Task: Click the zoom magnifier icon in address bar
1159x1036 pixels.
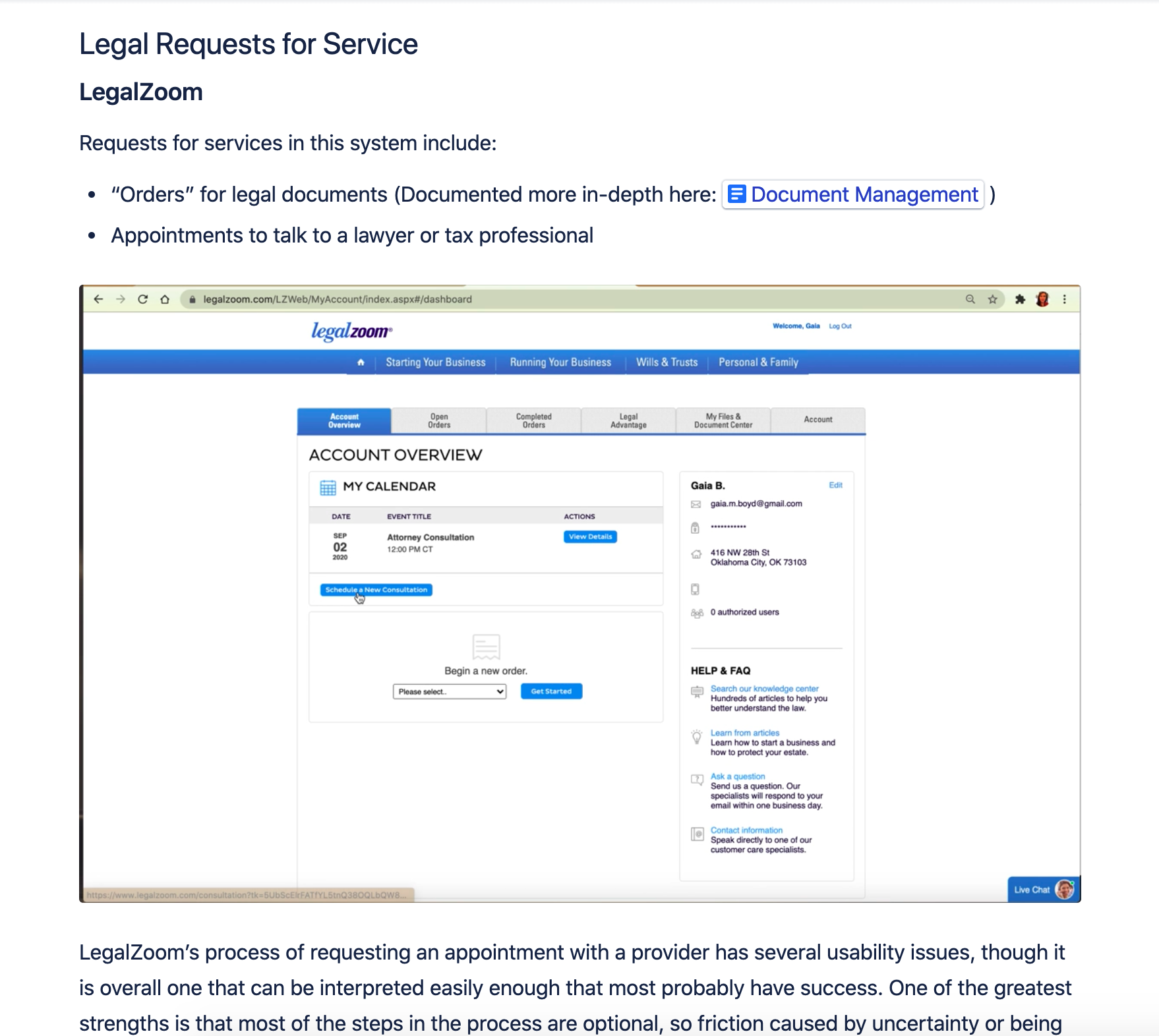Action: tap(970, 299)
